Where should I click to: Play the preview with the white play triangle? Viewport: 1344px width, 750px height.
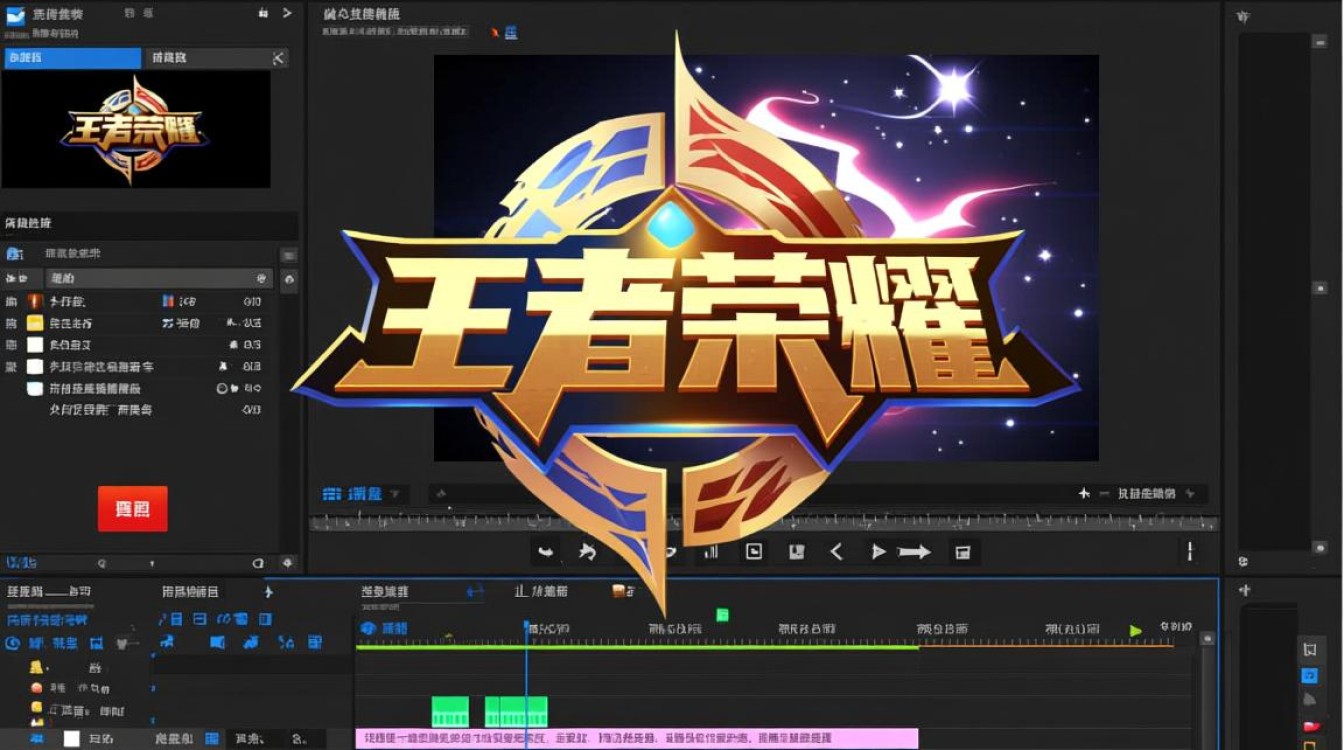click(878, 551)
